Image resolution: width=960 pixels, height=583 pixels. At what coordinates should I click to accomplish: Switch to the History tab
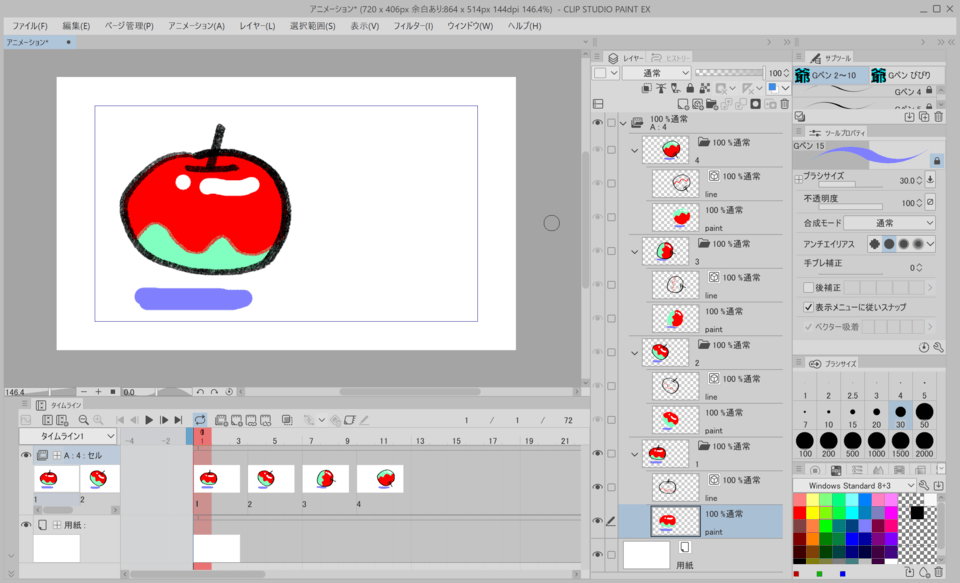[x=671, y=58]
